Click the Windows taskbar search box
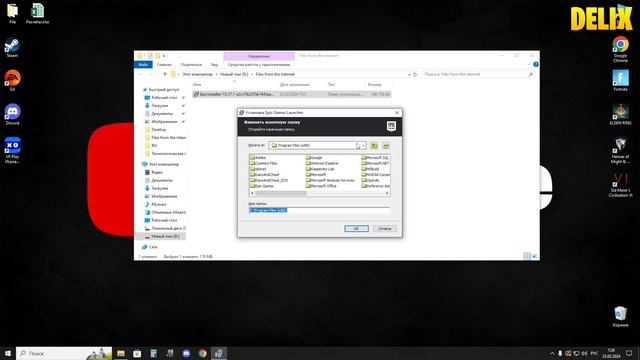Viewport: 640px width, 360px height. click(64, 353)
